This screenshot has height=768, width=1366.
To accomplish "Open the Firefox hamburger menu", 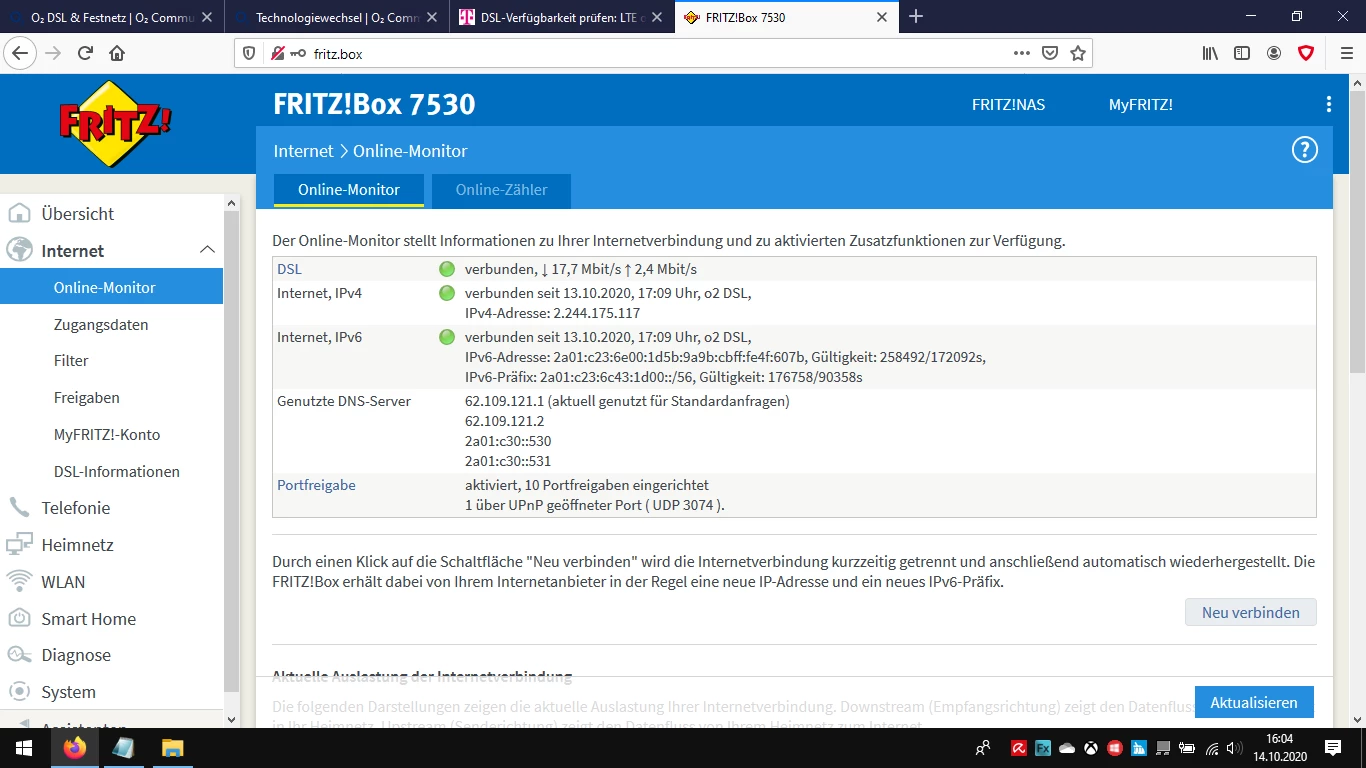I will point(1346,54).
